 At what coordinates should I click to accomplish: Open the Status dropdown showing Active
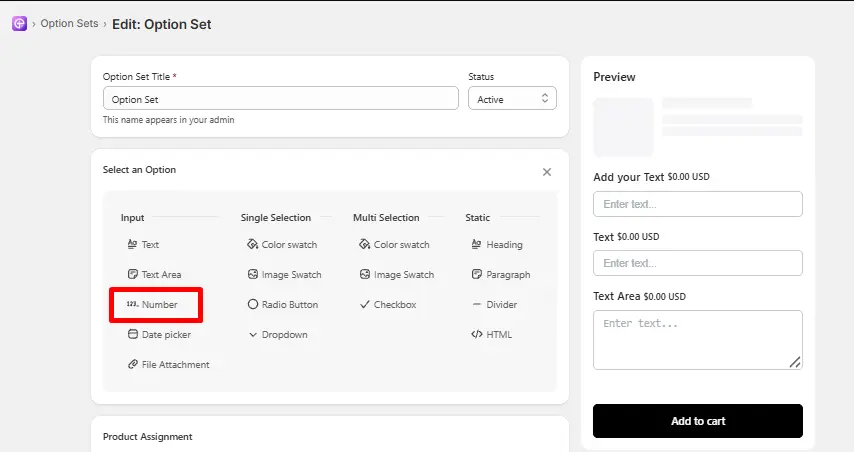512,98
